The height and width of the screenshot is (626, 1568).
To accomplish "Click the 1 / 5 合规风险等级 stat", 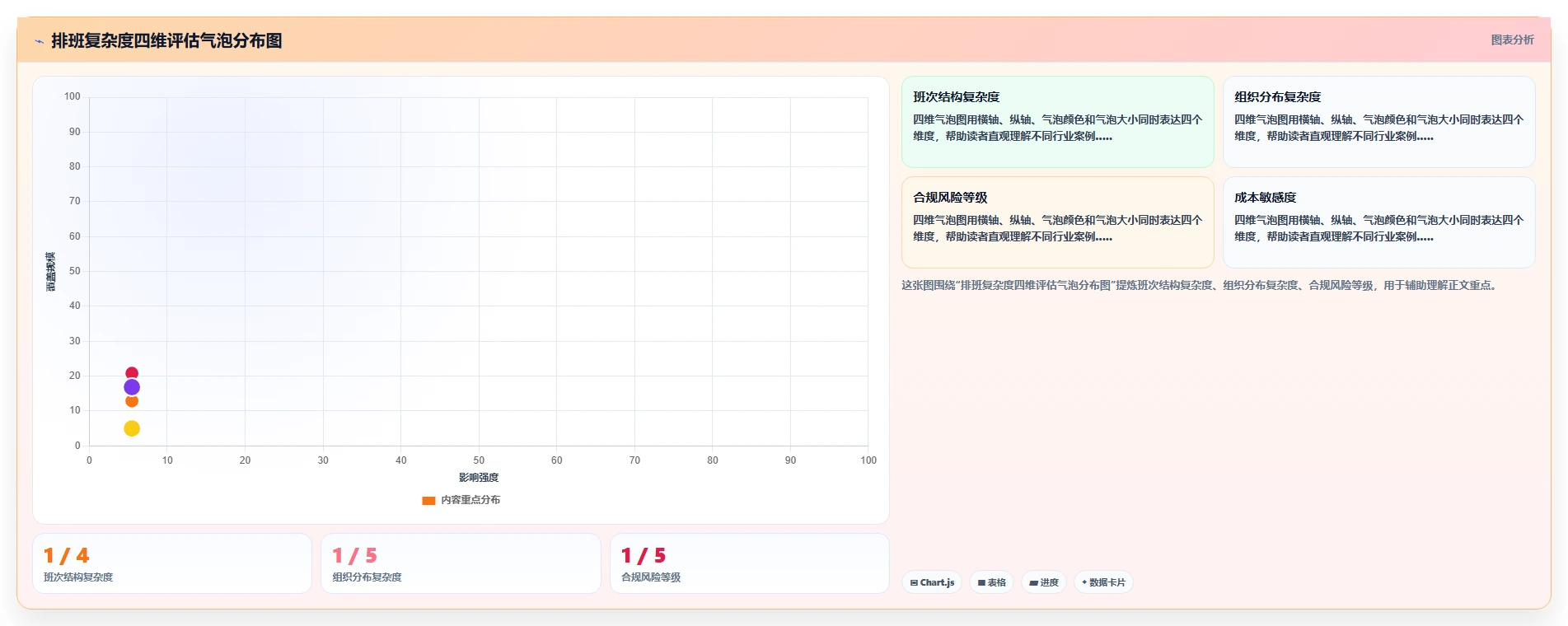I will 750,563.
